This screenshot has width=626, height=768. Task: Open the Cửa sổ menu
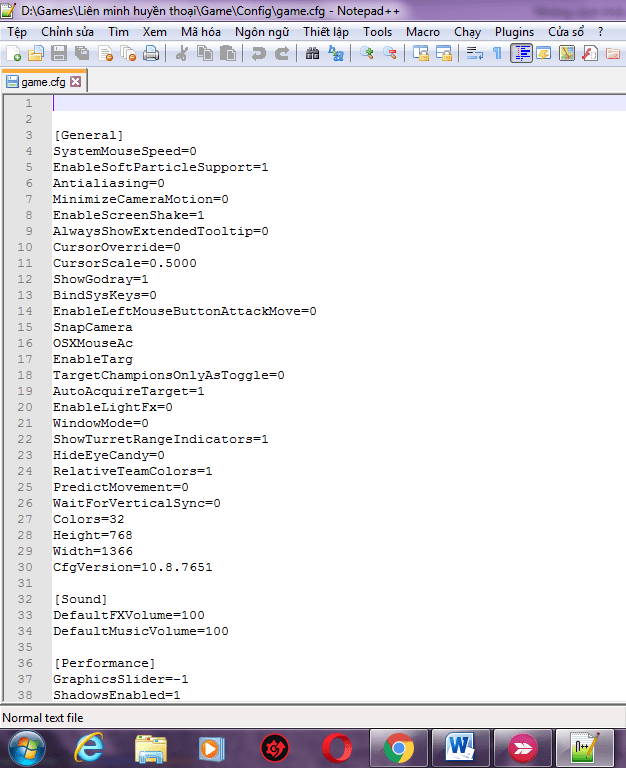(566, 32)
